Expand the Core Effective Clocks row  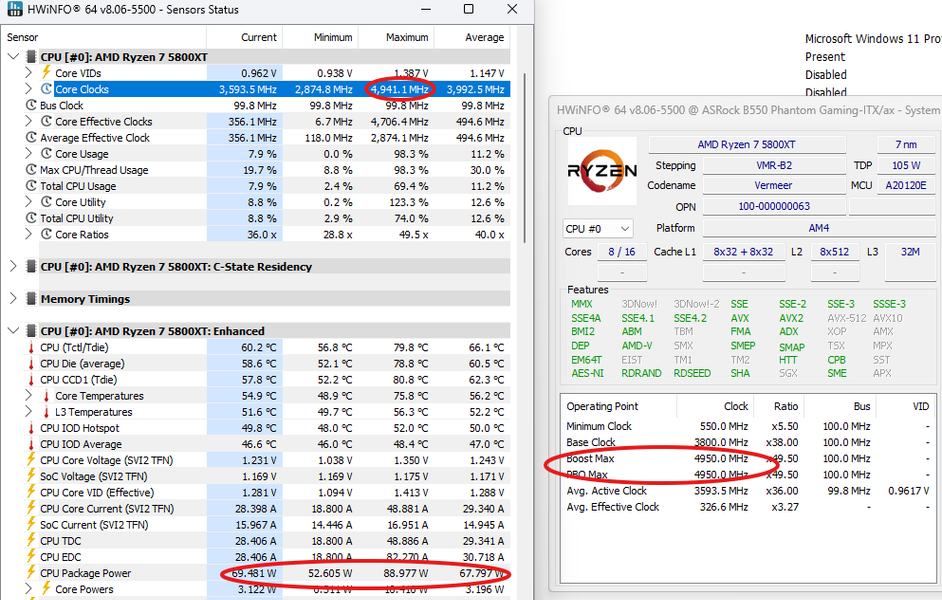[x=29, y=121]
